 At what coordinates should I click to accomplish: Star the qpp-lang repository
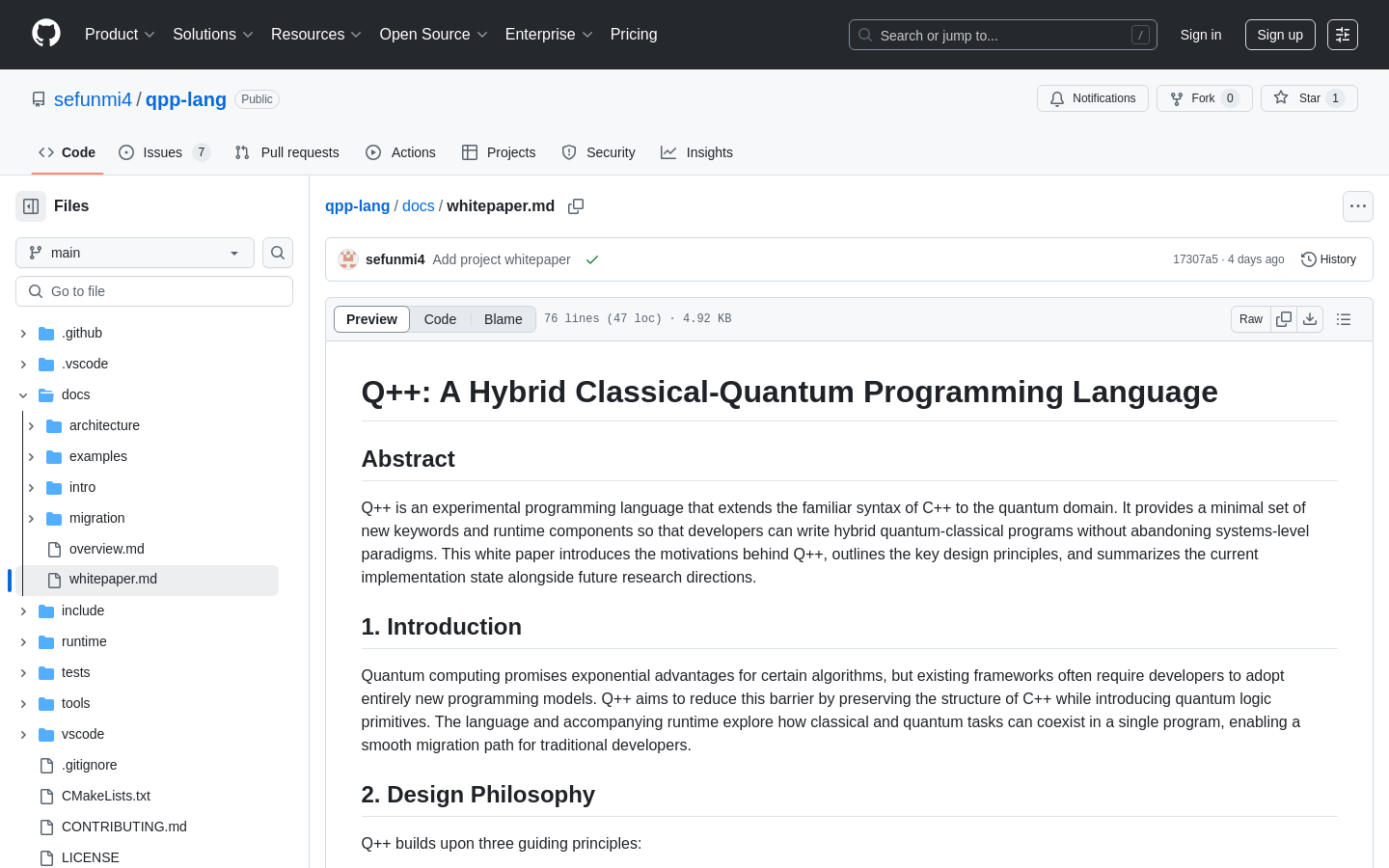click(x=1309, y=98)
